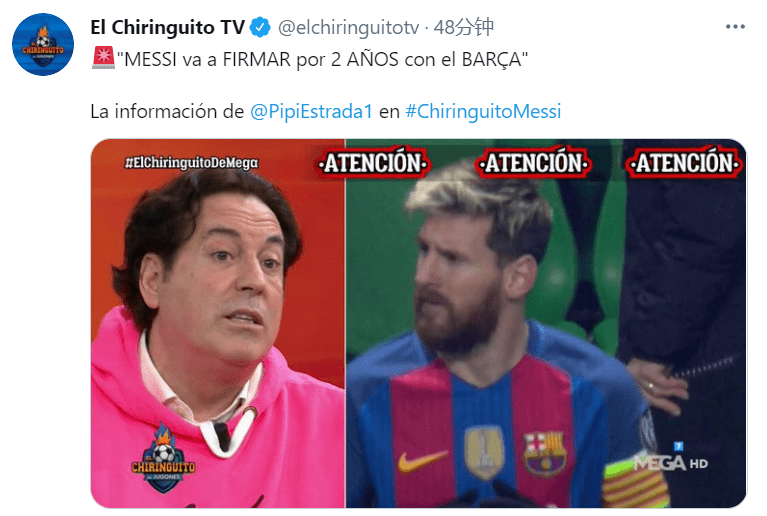Click the leftmost ATENCIÓN banner

[x=374, y=163]
